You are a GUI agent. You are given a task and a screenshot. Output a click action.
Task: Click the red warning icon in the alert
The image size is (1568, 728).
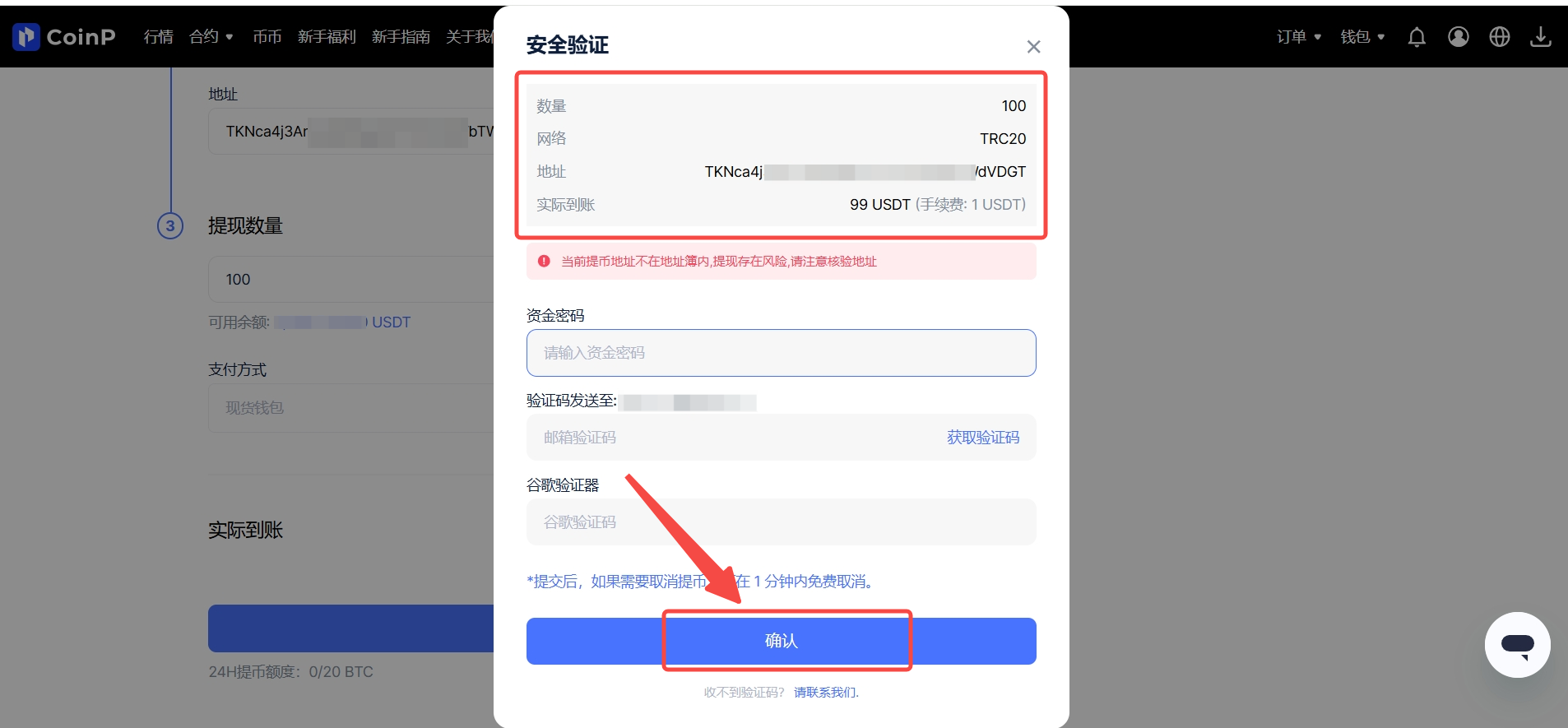pyautogui.click(x=544, y=261)
